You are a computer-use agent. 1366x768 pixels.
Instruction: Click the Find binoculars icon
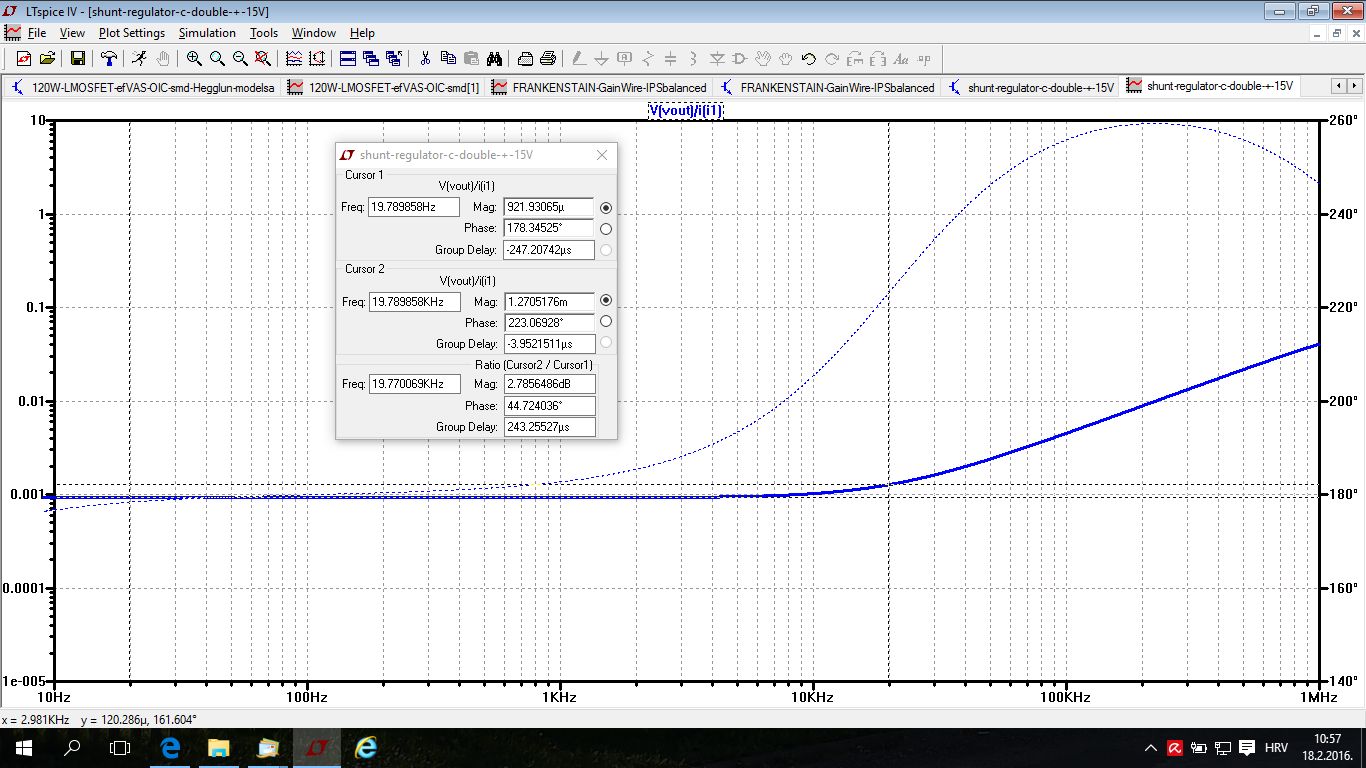click(494, 58)
